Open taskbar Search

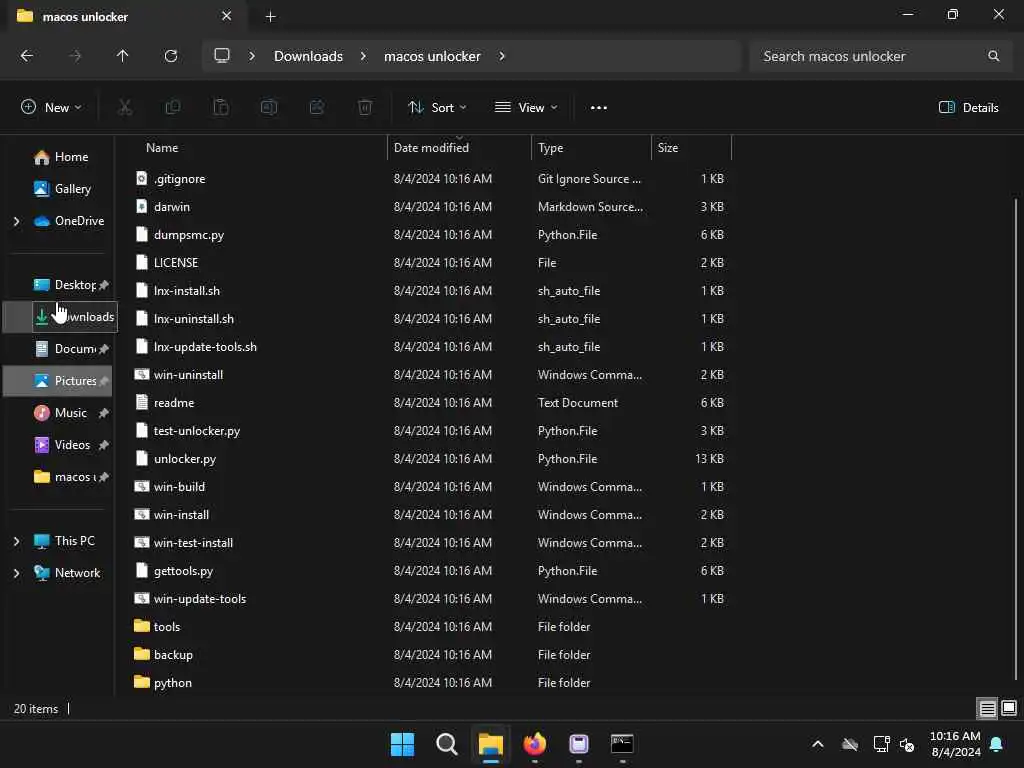point(447,744)
